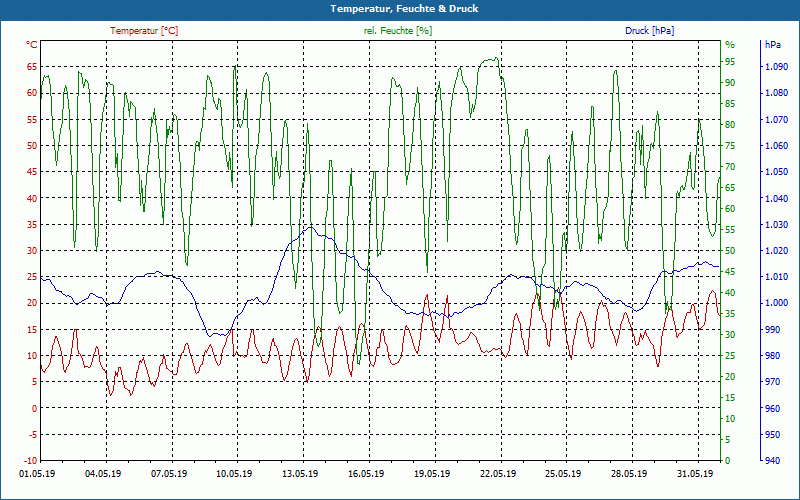800x500 pixels.
Task: Click the pressure axis value "1.060"
Action: pyautogui.click(x=777, y=145)
